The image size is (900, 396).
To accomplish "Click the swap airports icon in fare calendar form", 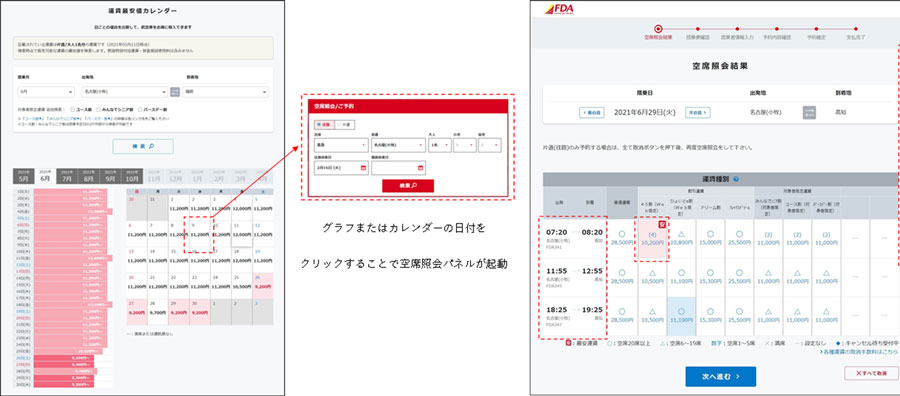I will pyautogui.click(x=175, y=92).
